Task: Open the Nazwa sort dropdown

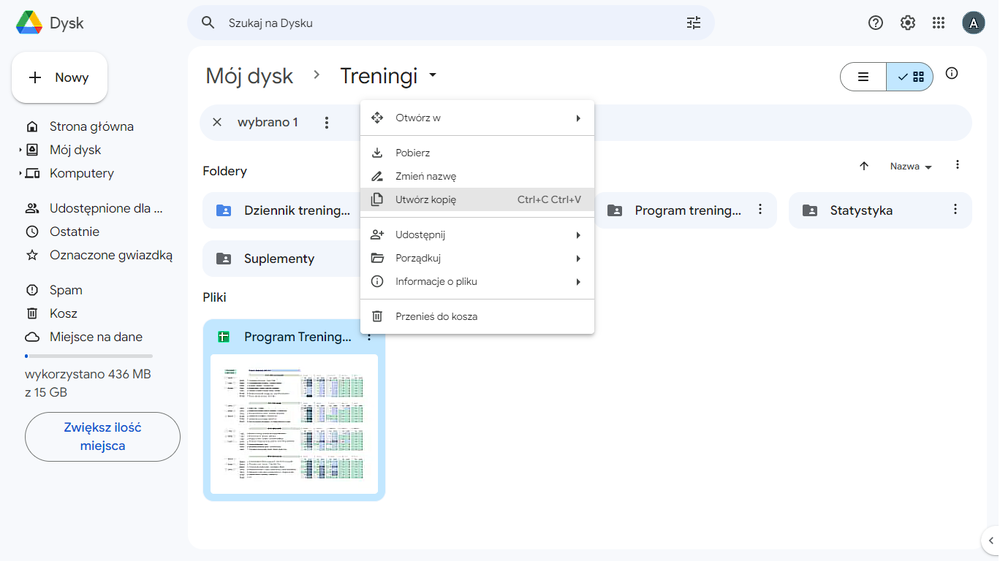Action: pos(911,166)
